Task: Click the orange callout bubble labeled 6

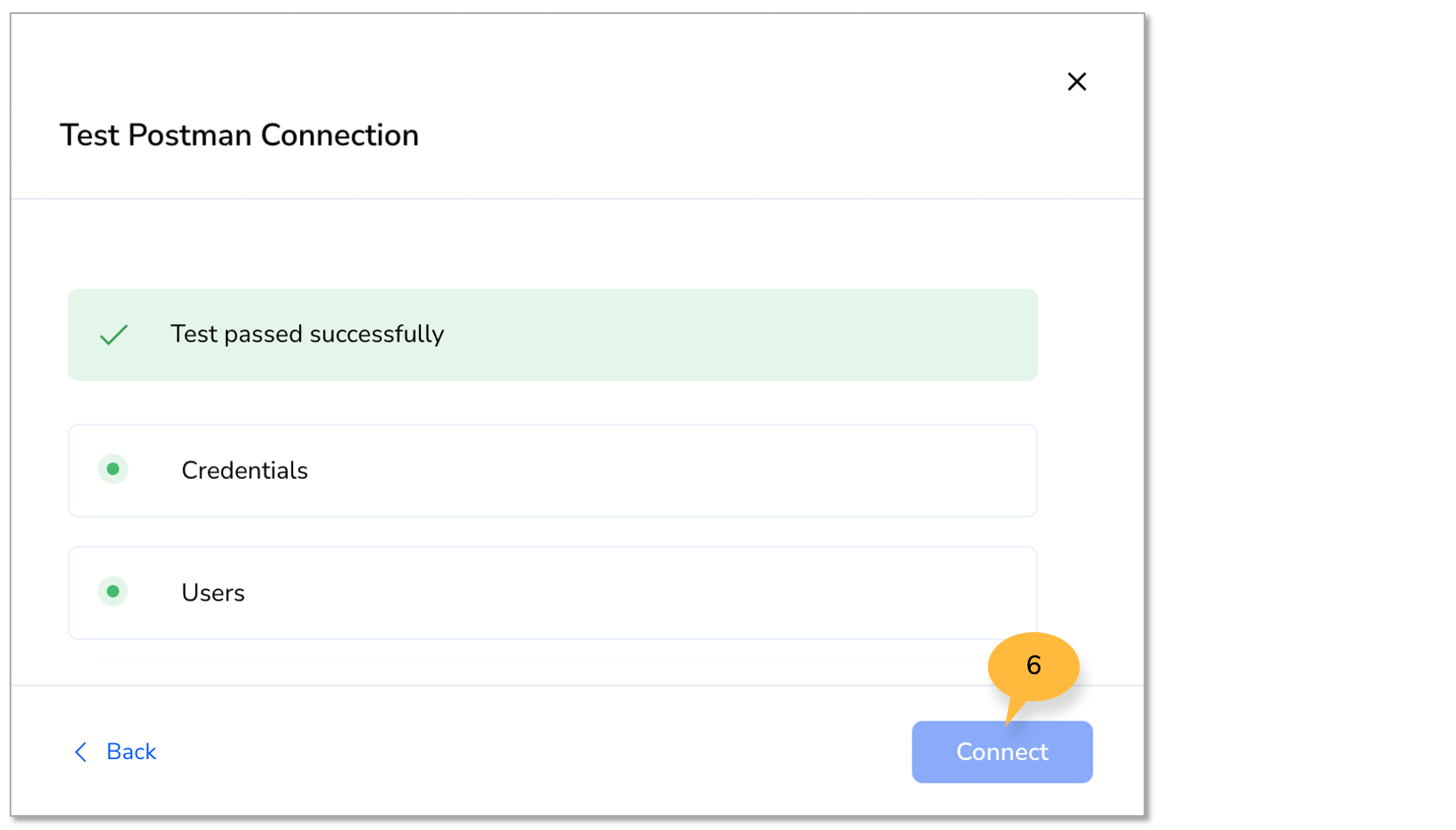Action: tap(1034, 667)
